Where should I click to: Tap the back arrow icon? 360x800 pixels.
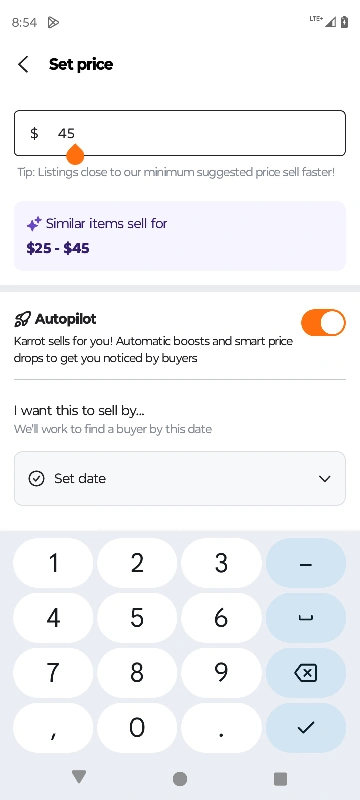[23, 64]
